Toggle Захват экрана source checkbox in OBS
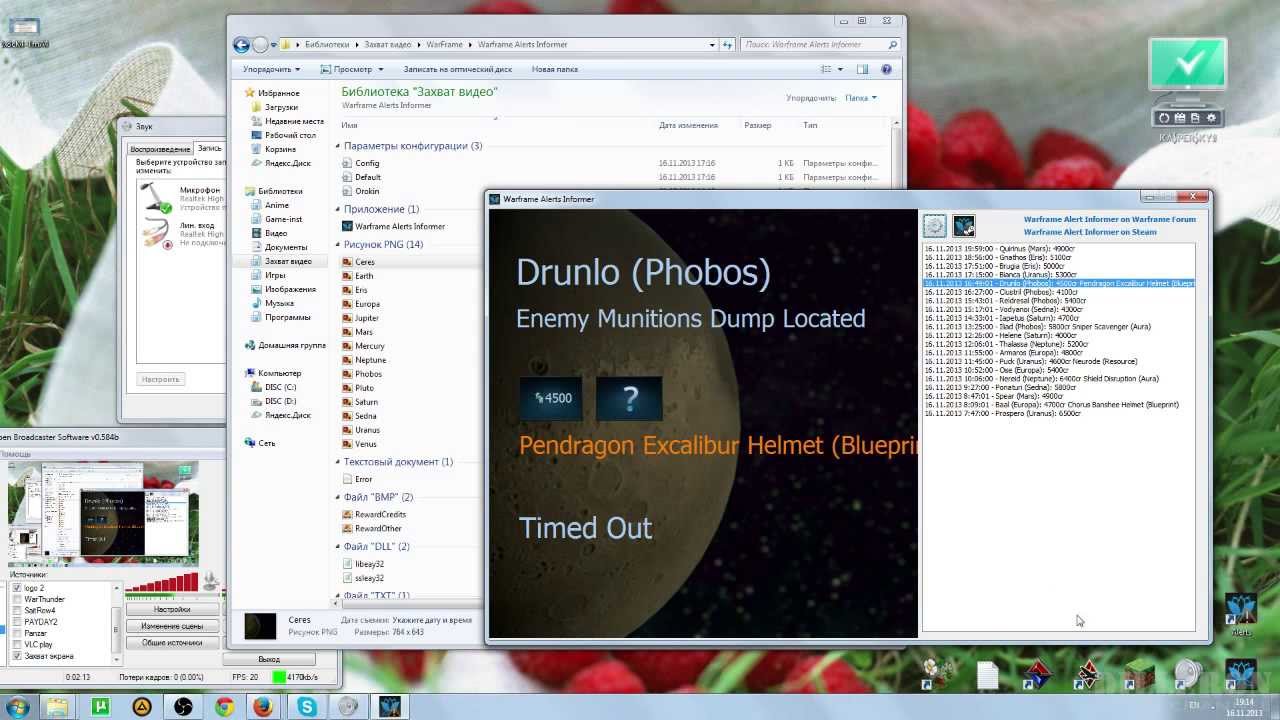The image size is (1280, 720). pyautogui.click(x=17, y=656)
